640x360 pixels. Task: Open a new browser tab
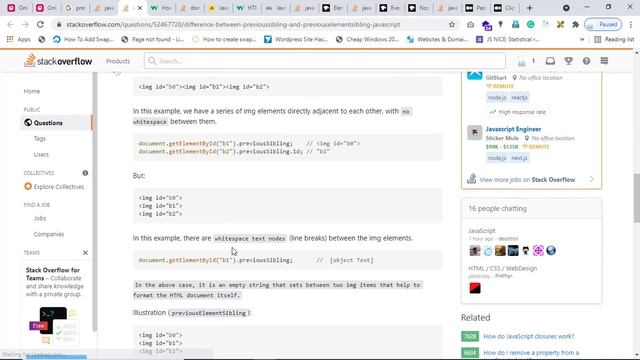tap(529, 8)
